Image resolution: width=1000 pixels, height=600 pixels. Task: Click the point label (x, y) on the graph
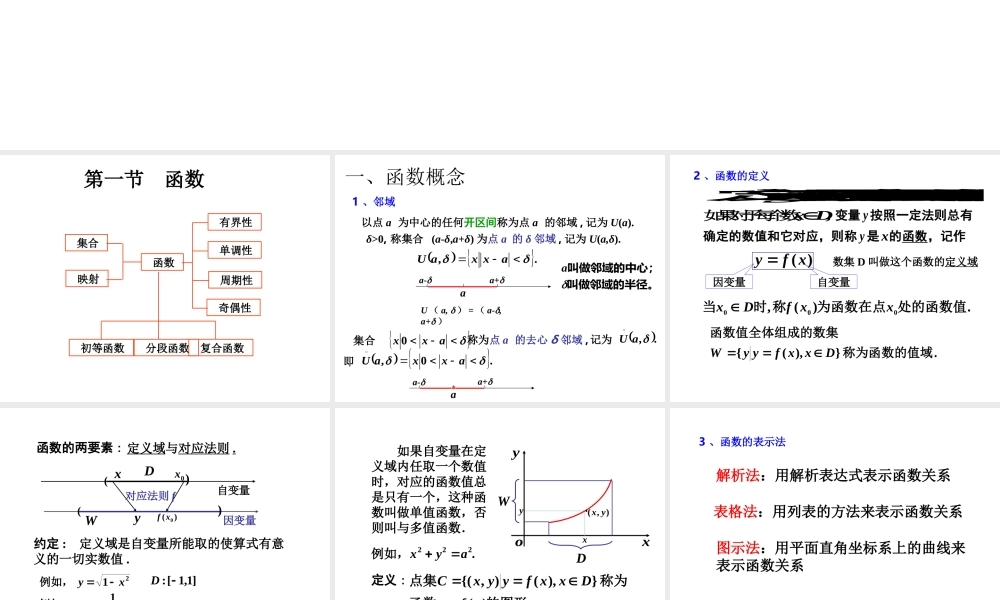point(598,512)
